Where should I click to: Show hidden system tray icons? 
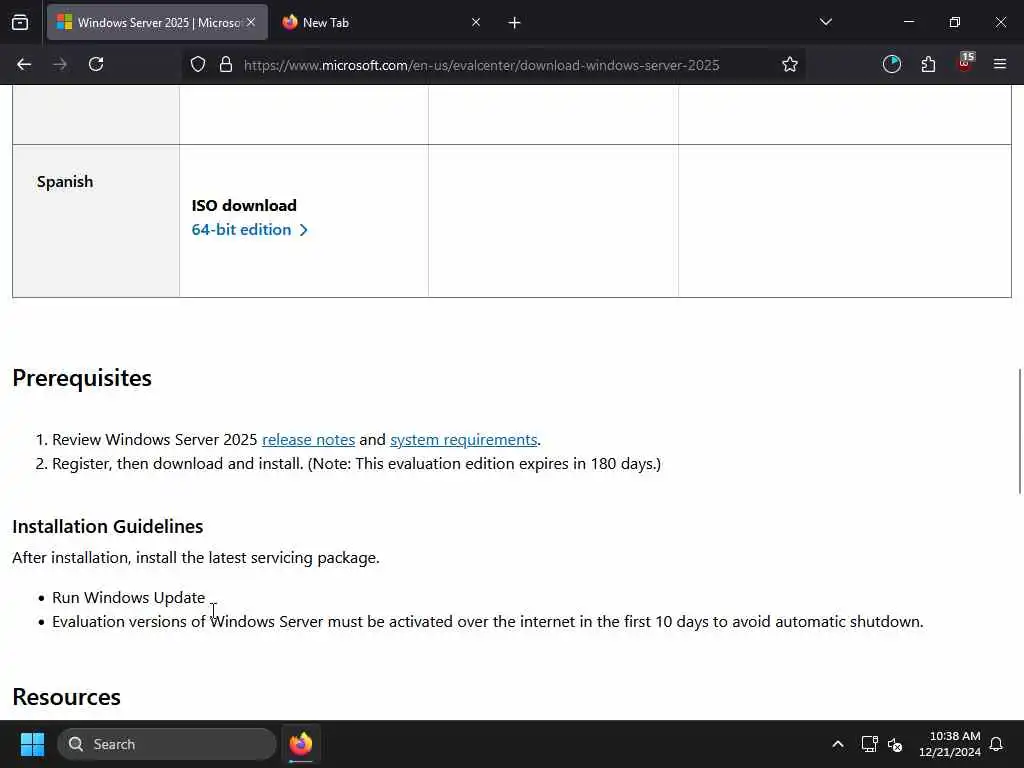(x=838, y=744)
